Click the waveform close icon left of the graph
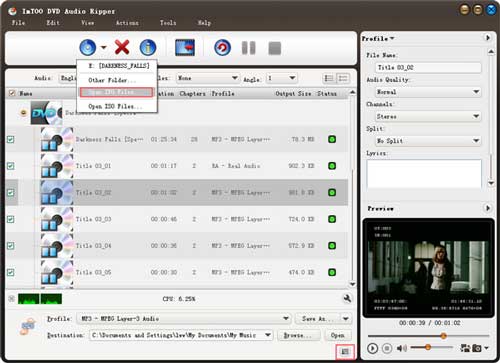Screen dimensions: 500x363 [x=11, y=299]
